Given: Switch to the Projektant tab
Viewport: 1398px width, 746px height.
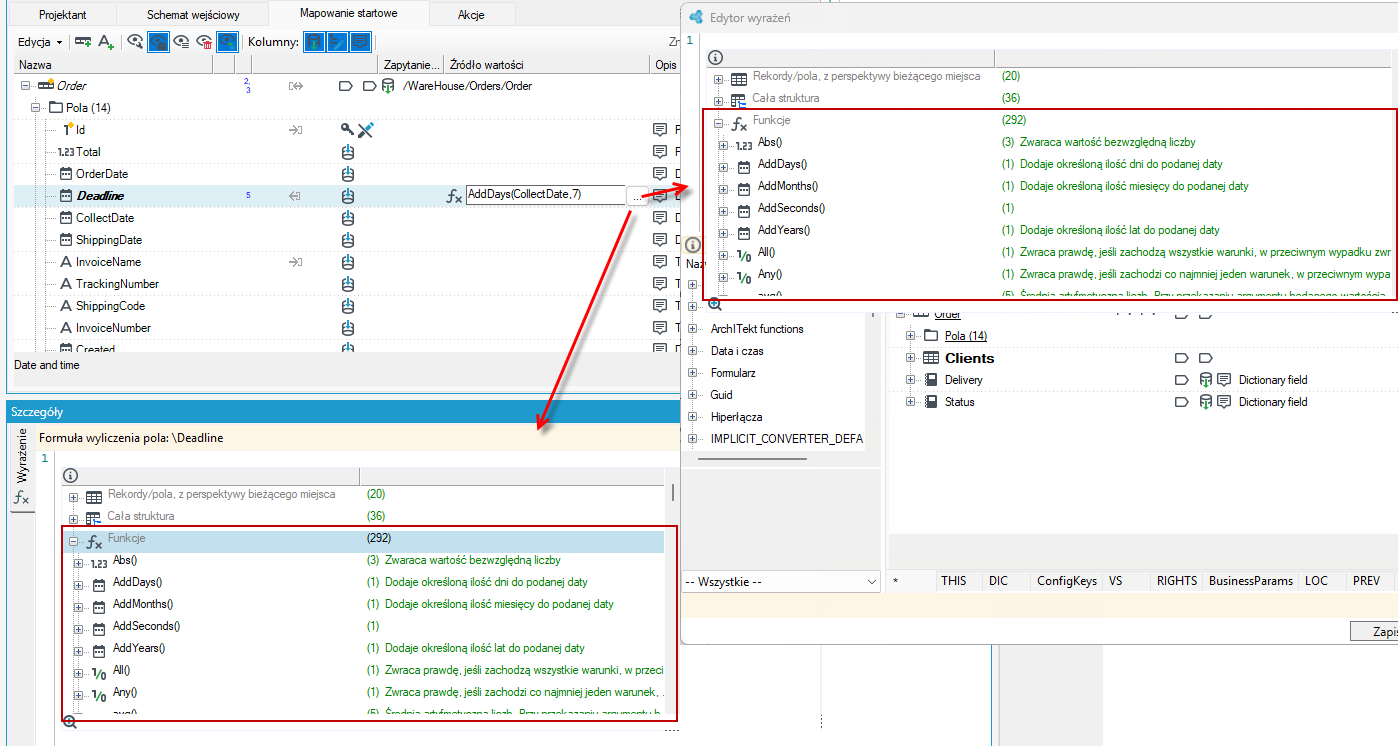Looking at the screenshot, I should [x=62, y=15].
